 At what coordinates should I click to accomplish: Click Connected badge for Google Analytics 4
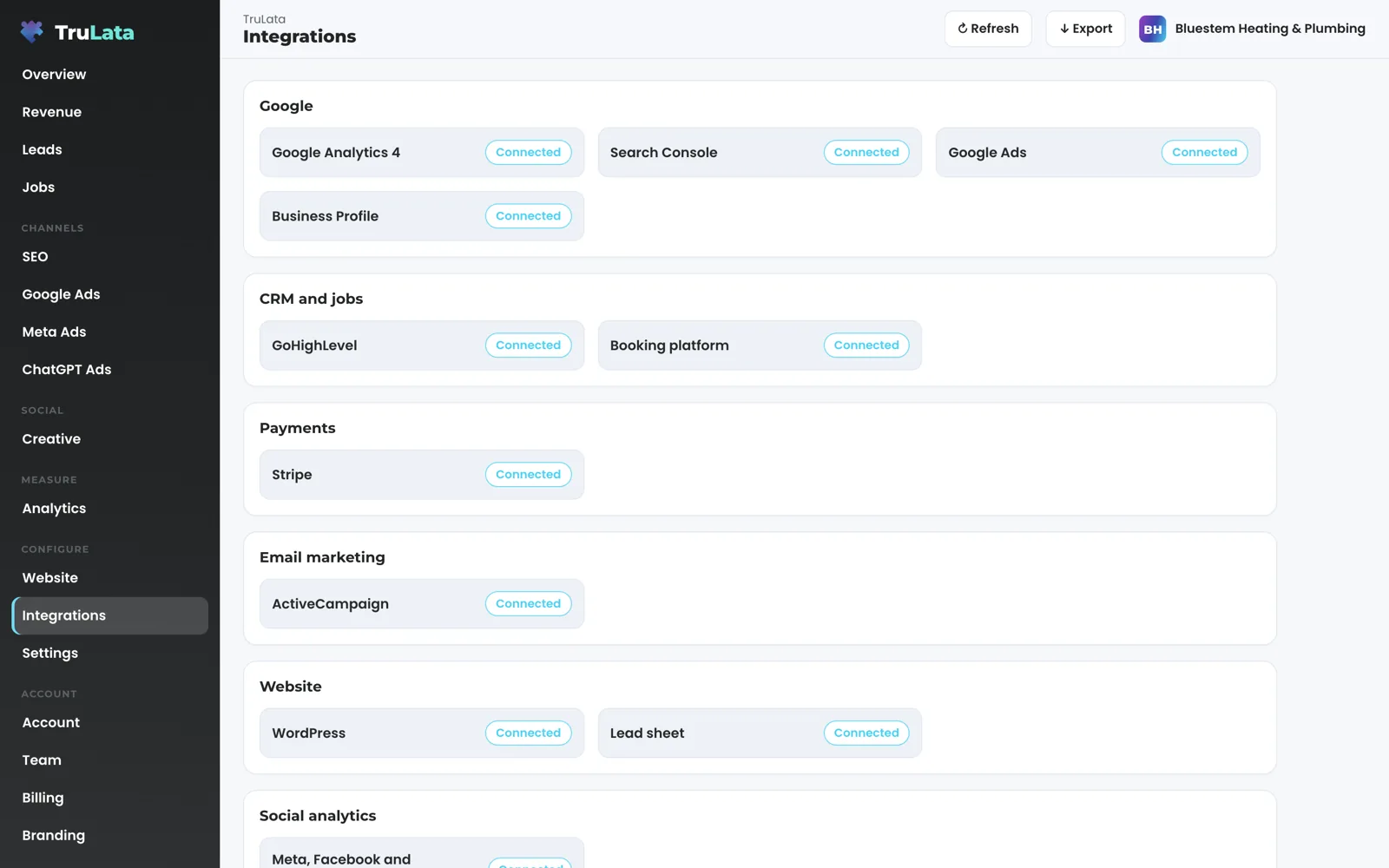(528, 153)
